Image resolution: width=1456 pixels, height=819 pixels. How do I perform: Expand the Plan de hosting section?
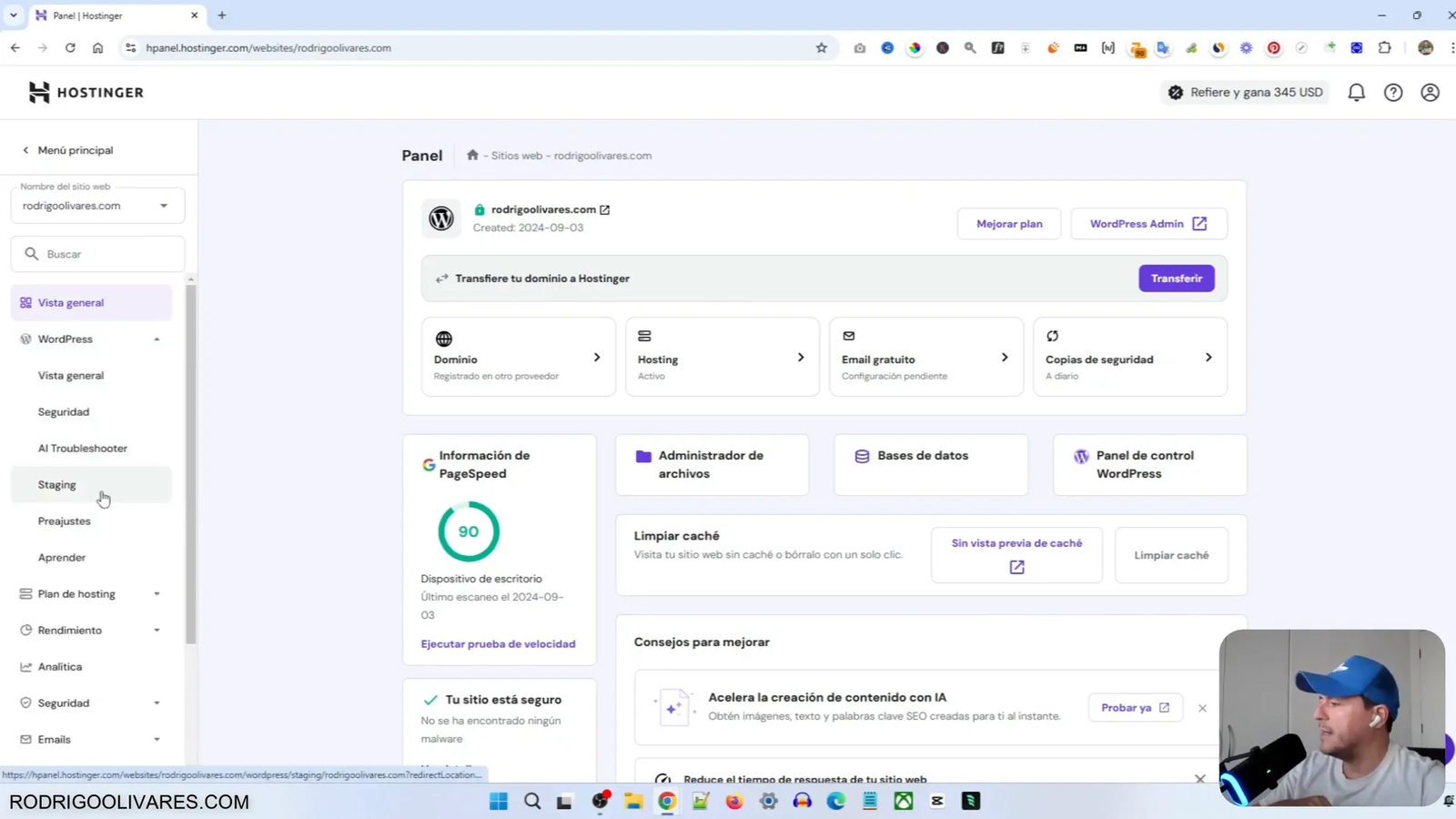[157, 593]
